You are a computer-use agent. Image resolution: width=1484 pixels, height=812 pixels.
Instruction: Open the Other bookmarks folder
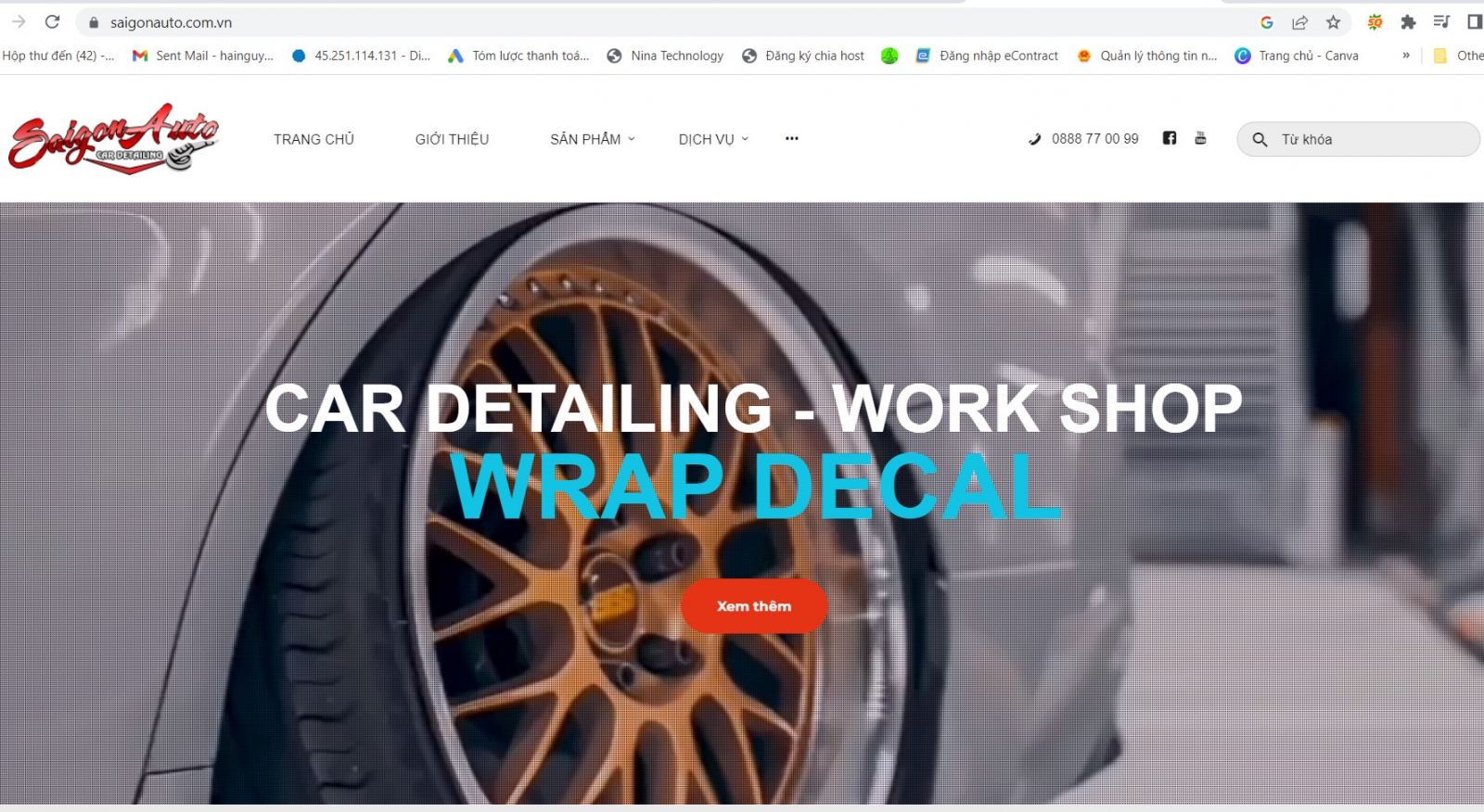[x=1458, y=56]
